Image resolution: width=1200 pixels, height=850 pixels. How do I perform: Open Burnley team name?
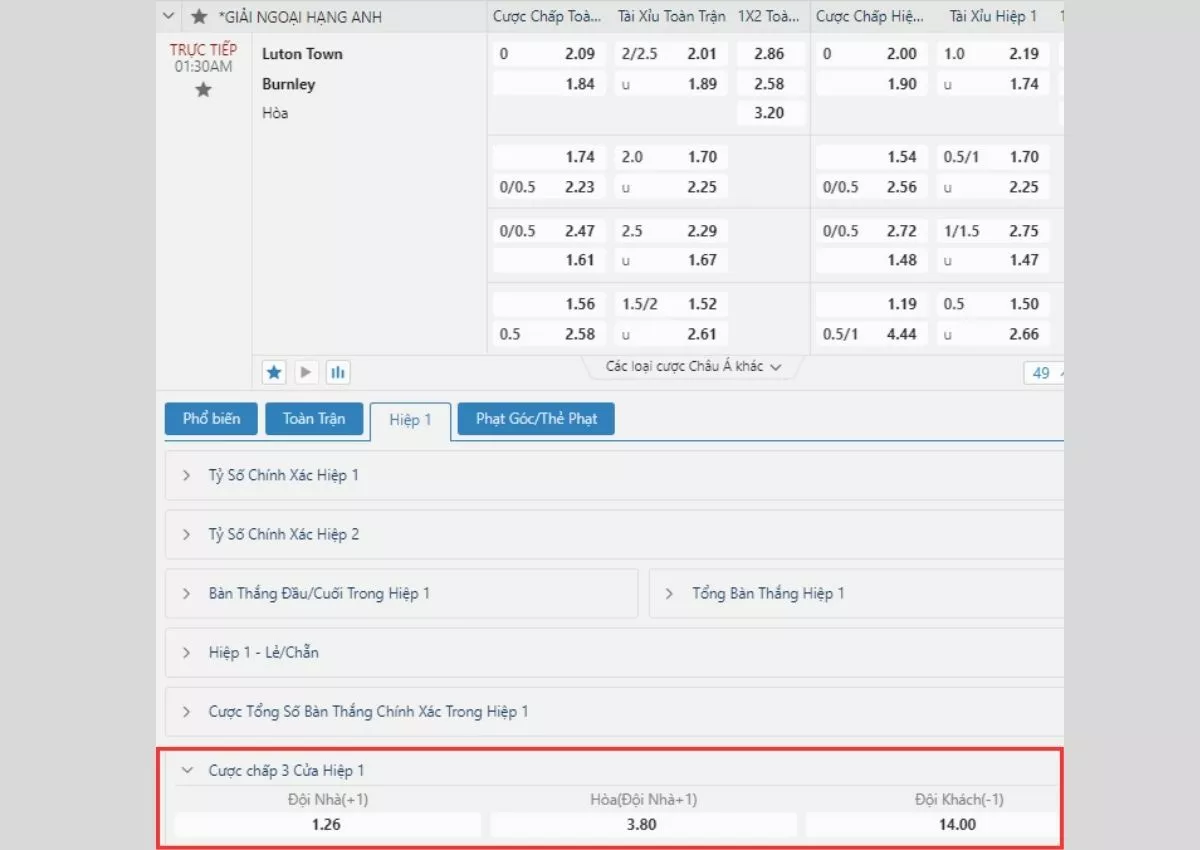(x=288, y=84)
